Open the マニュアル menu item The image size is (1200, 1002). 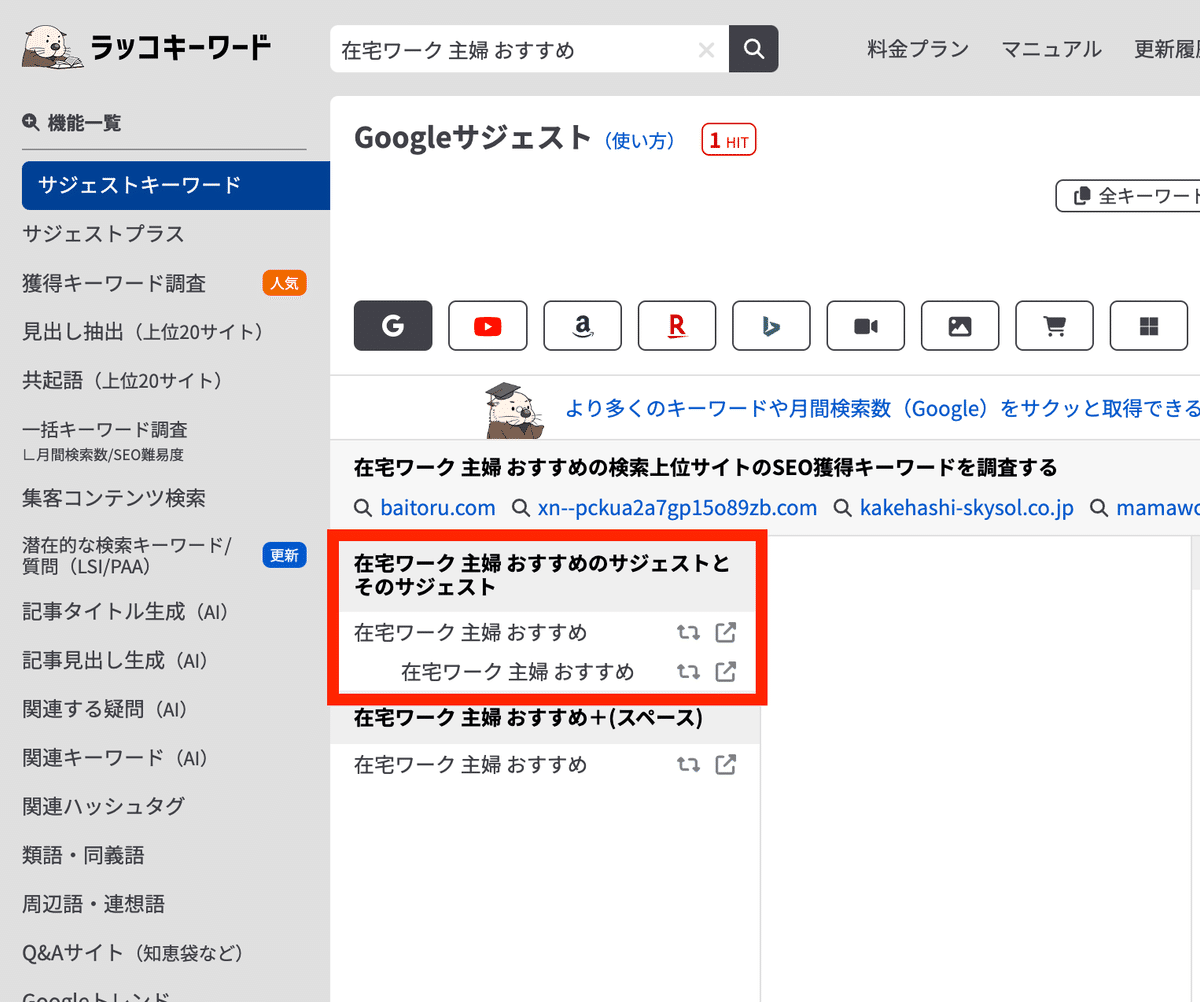click(1051, 48)
